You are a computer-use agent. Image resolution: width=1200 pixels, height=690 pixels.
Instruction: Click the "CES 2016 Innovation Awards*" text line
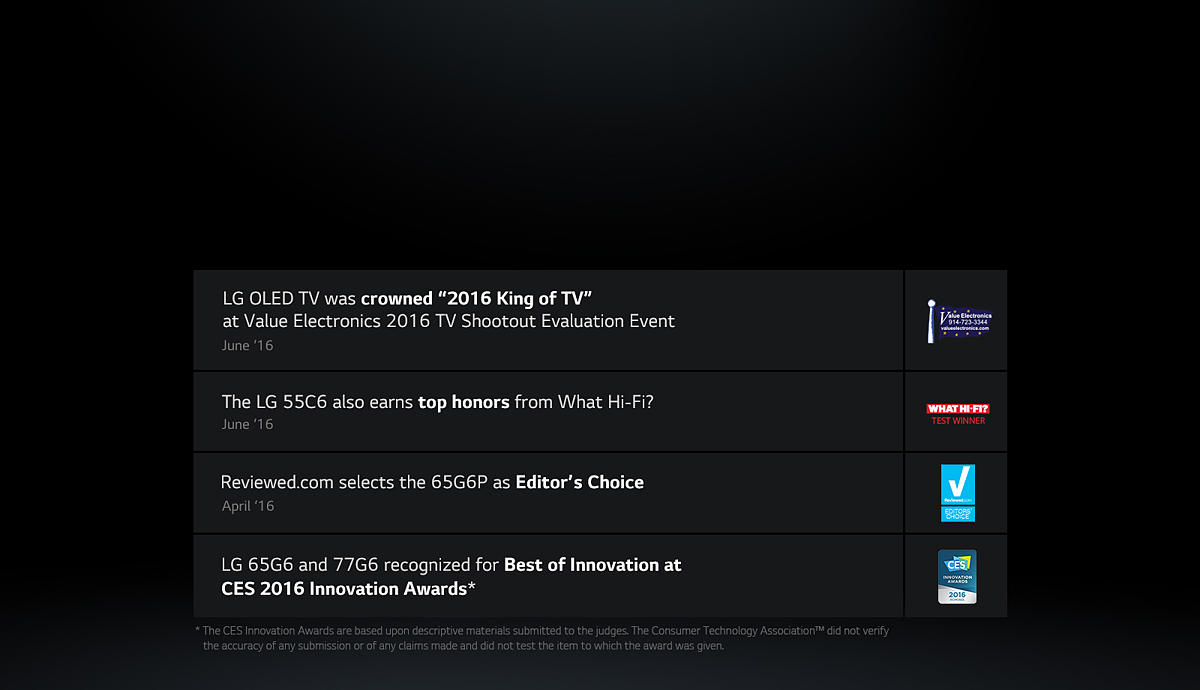(348, 589)
